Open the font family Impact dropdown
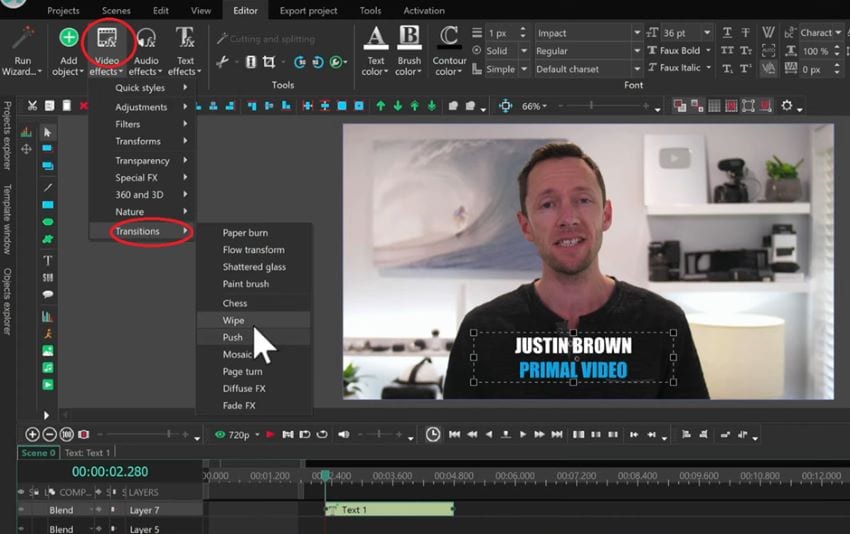Image resolution: width=850 pixels, height=534 pixels. (x=637, y=33)
